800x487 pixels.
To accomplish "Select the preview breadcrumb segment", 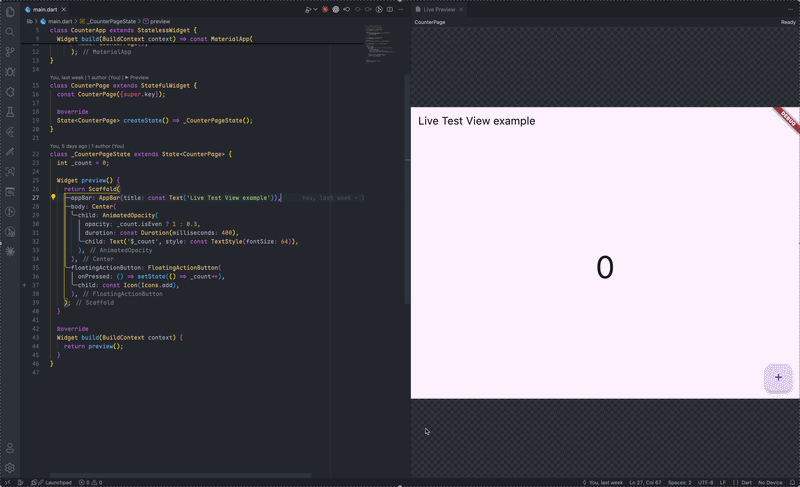I will pos(157,21).
